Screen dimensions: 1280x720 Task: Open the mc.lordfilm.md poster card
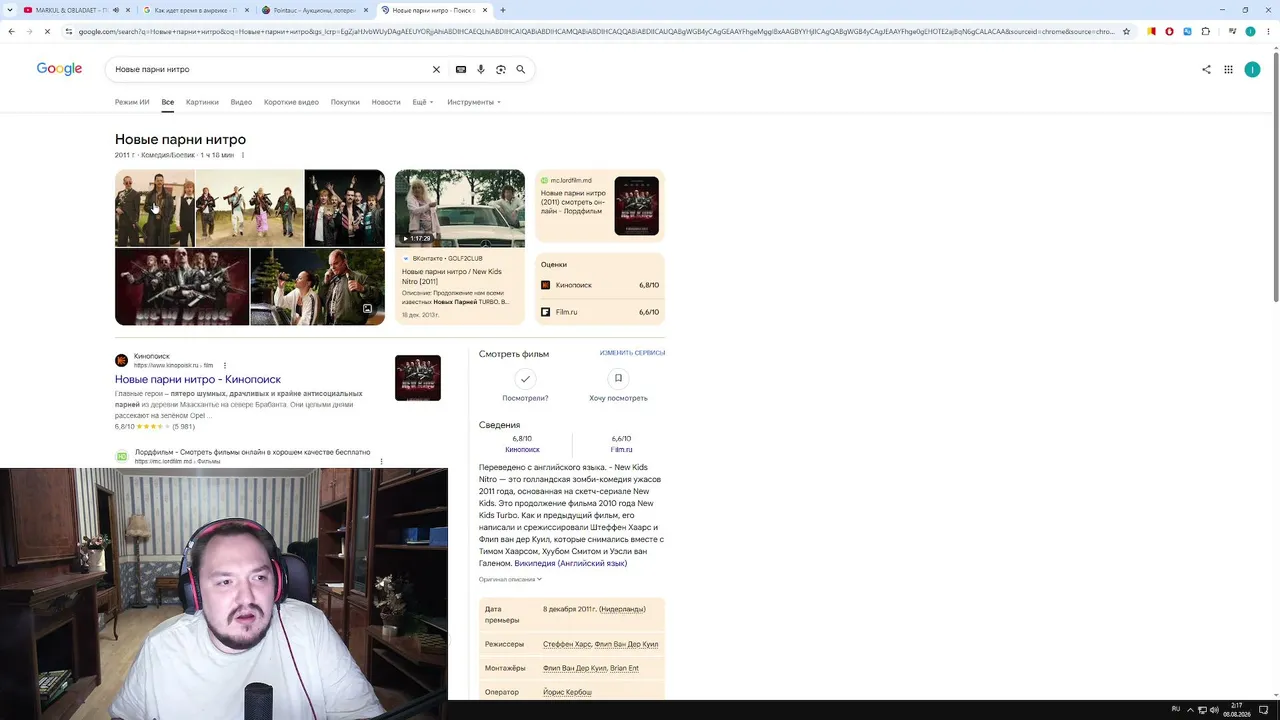coord(600,206)
